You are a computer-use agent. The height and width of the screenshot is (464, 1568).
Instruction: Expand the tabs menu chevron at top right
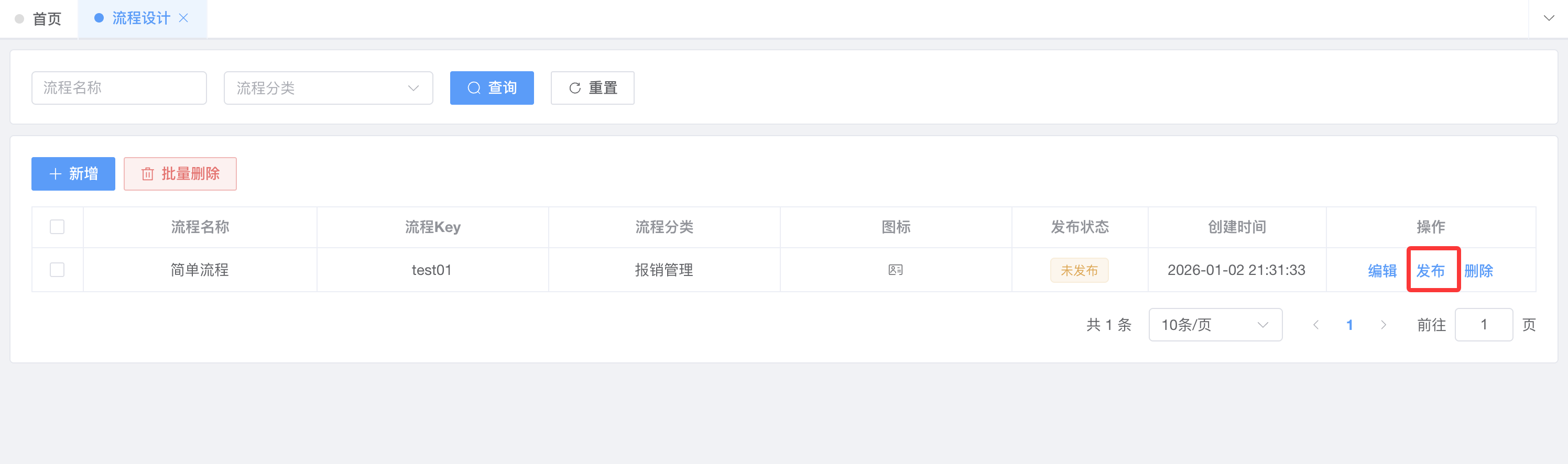[x=1549, y=18]
